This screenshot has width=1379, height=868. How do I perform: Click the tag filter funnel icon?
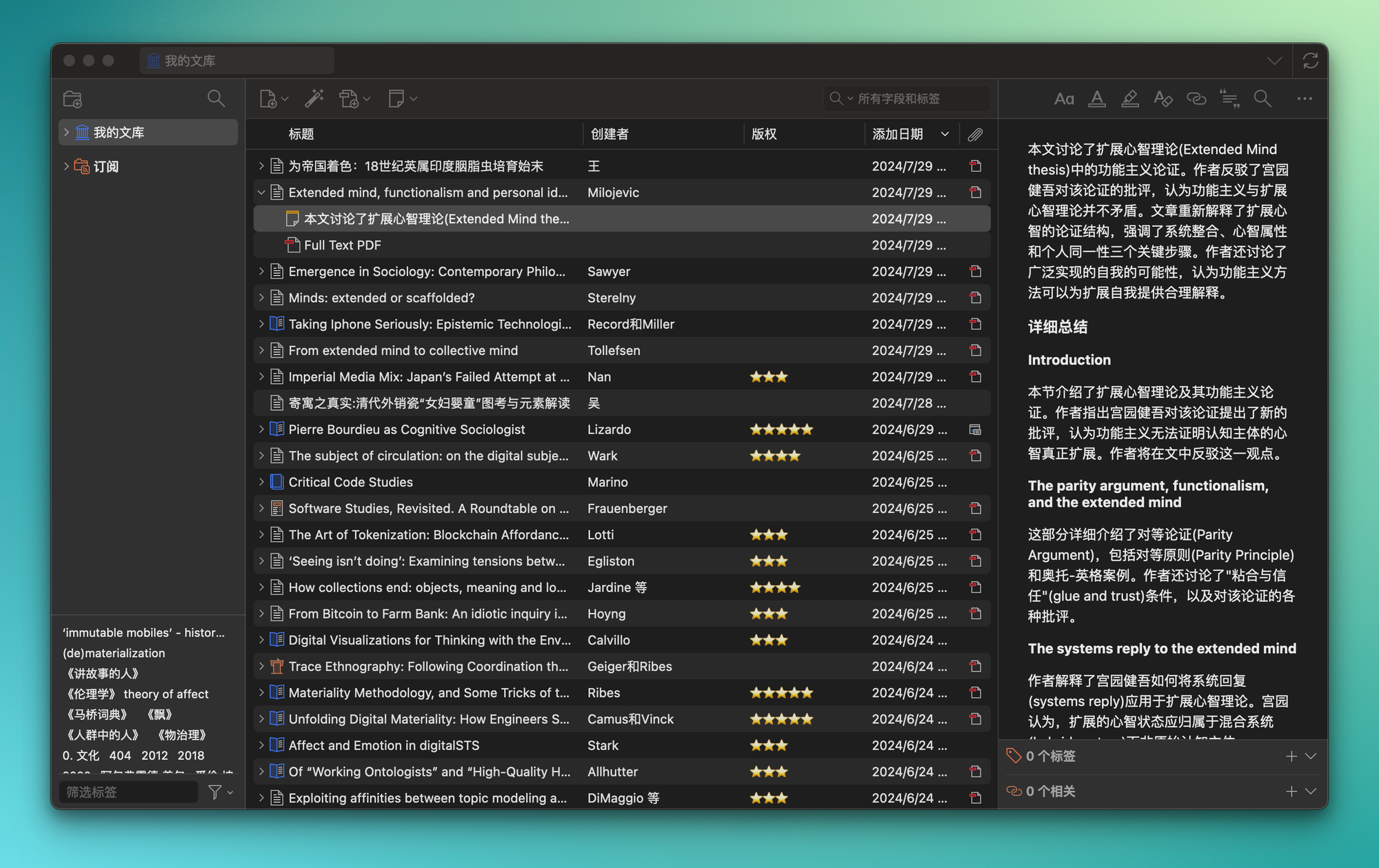coord(215,792)
